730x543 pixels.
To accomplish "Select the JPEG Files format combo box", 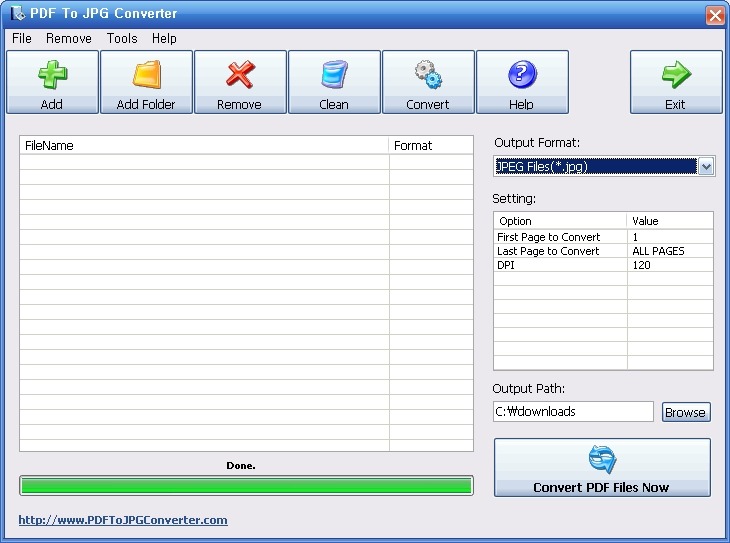I will 596,167.
